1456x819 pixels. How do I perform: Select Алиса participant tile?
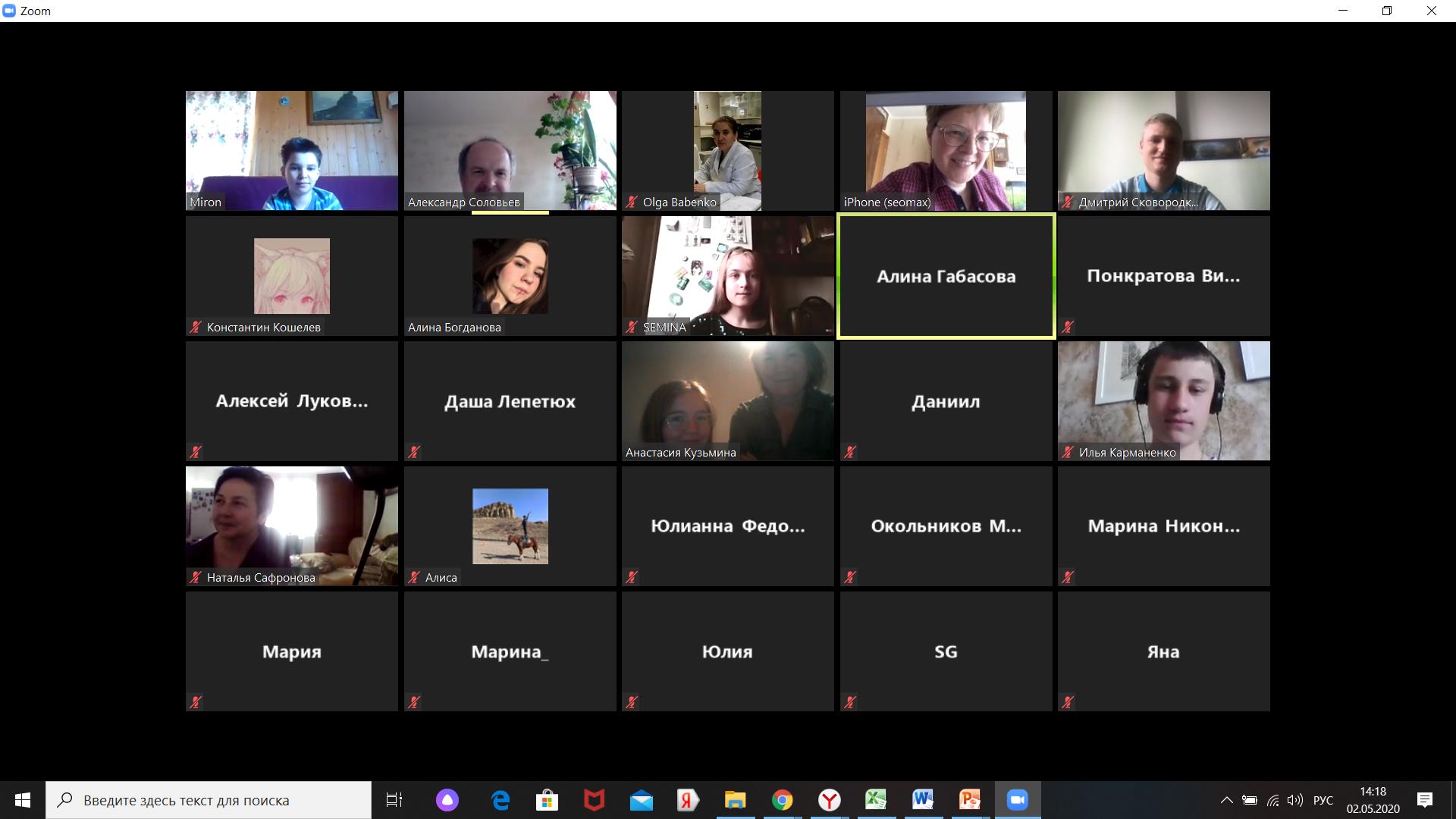click(x=510, y=526)
